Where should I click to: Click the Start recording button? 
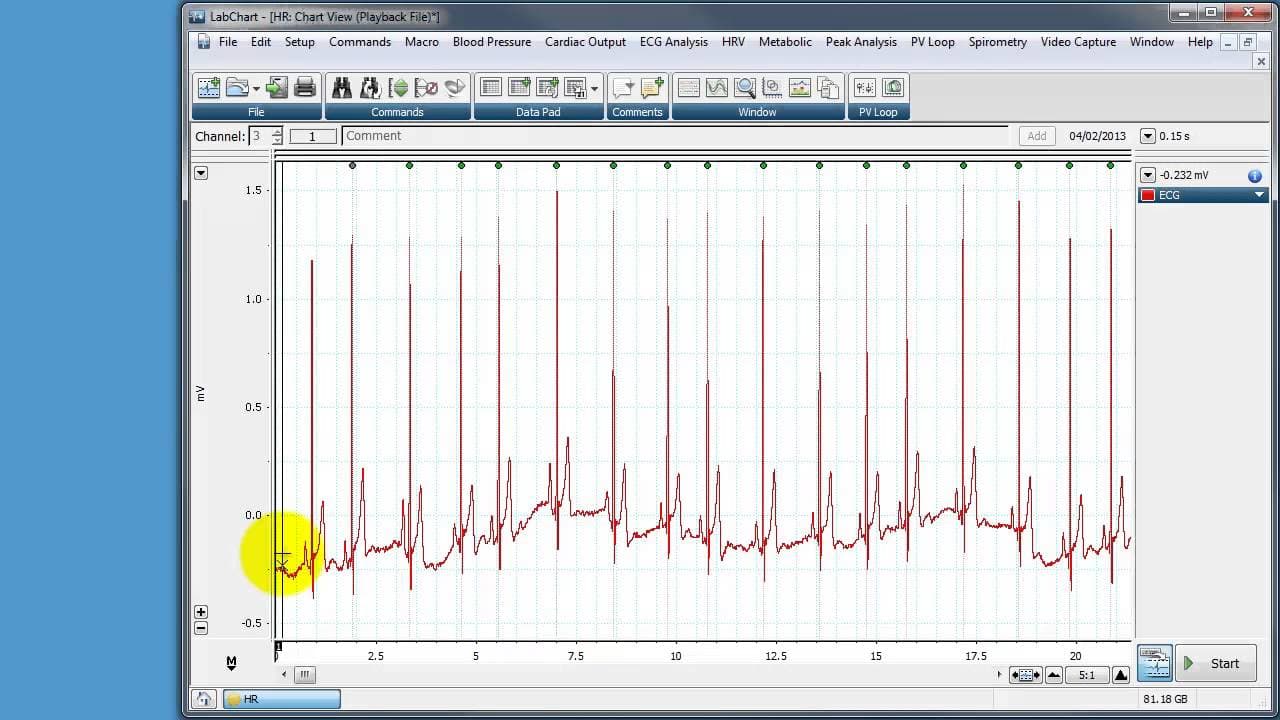click(1215, 663)
